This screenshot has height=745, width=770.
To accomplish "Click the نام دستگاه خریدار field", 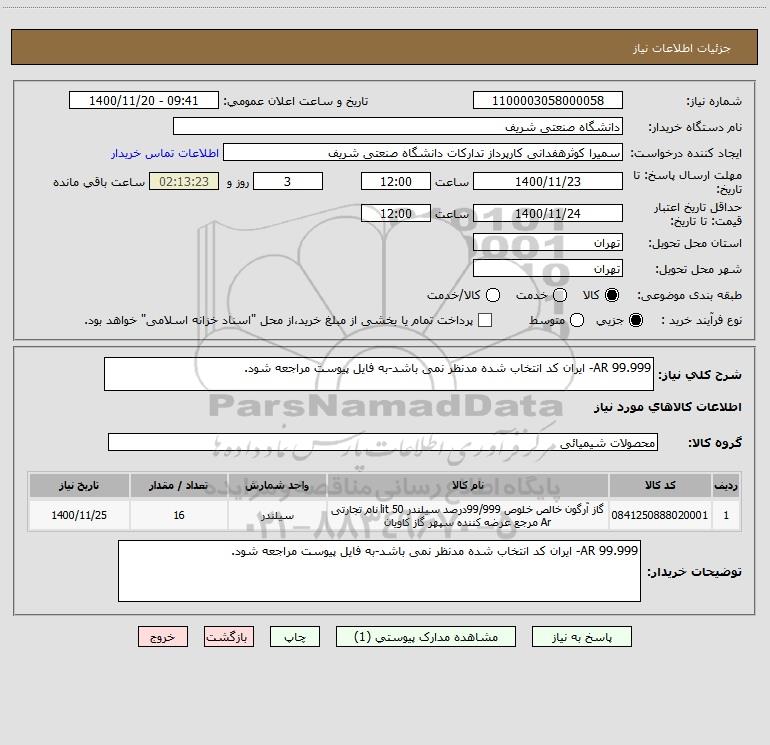I will tap(398, 126).
